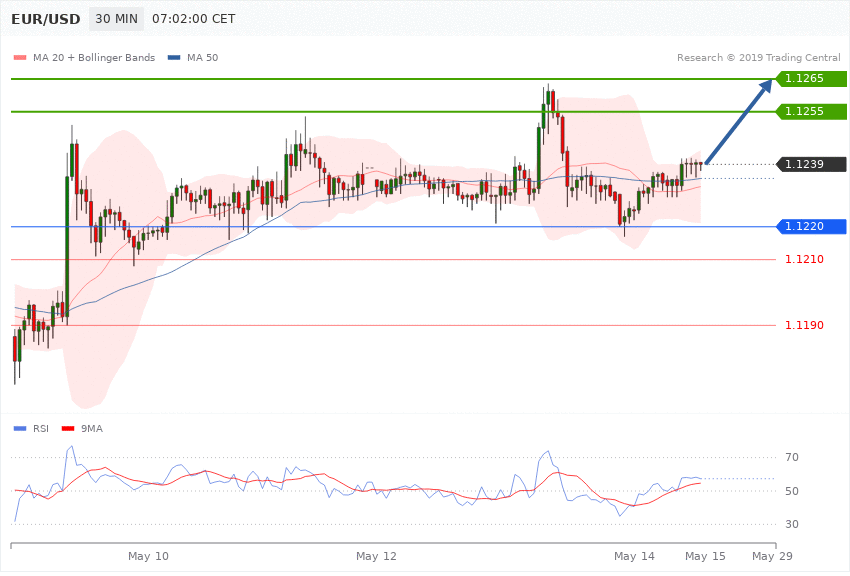850x576 pixels.
Task: Click the green 1.1255 resistance price tag
Action: (811, 112)
